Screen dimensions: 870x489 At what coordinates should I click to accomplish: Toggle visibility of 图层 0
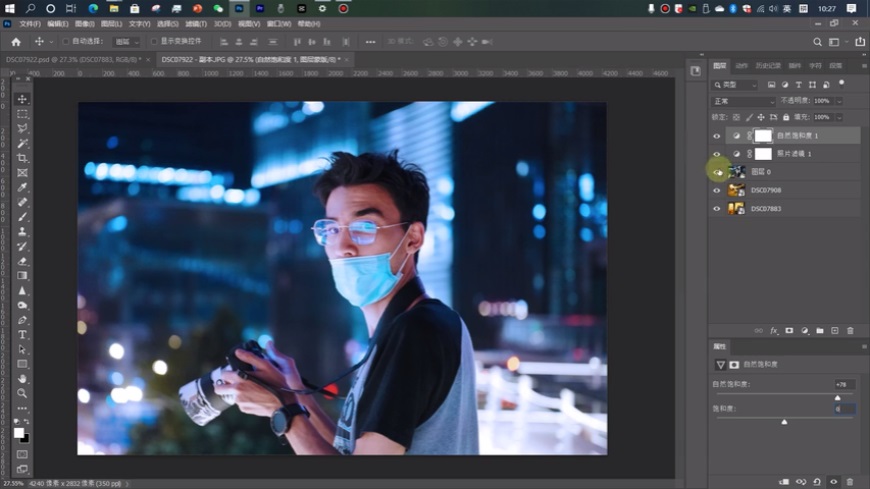[717, 172]
